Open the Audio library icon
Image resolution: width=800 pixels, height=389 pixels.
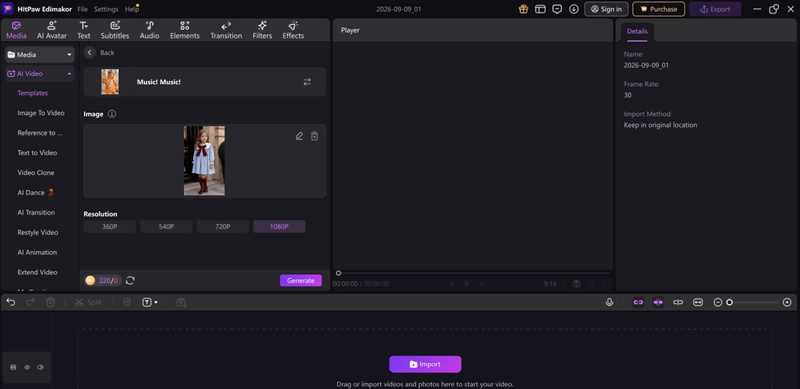[149, 26]
